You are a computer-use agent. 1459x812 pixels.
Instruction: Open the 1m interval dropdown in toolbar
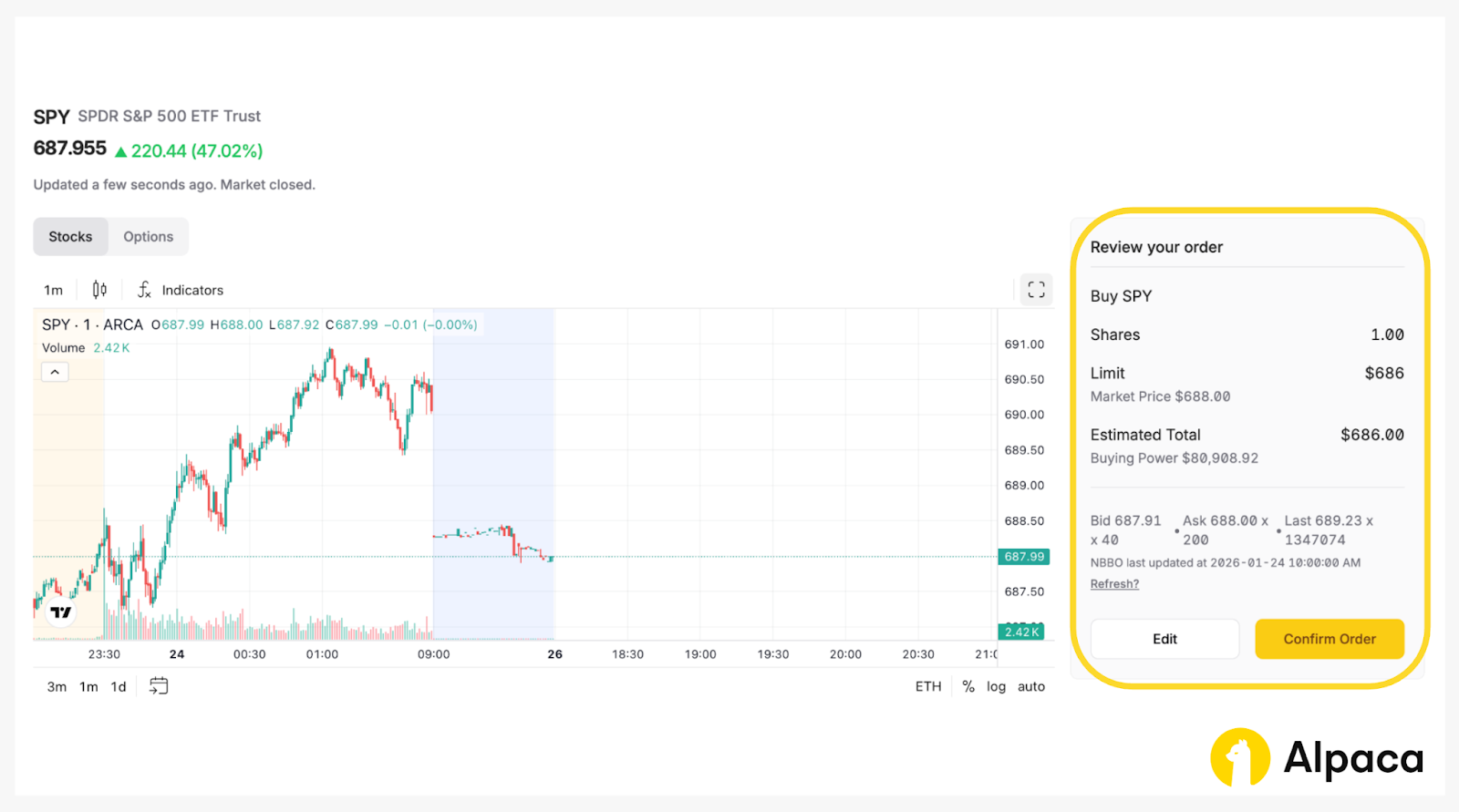point(54,290)
